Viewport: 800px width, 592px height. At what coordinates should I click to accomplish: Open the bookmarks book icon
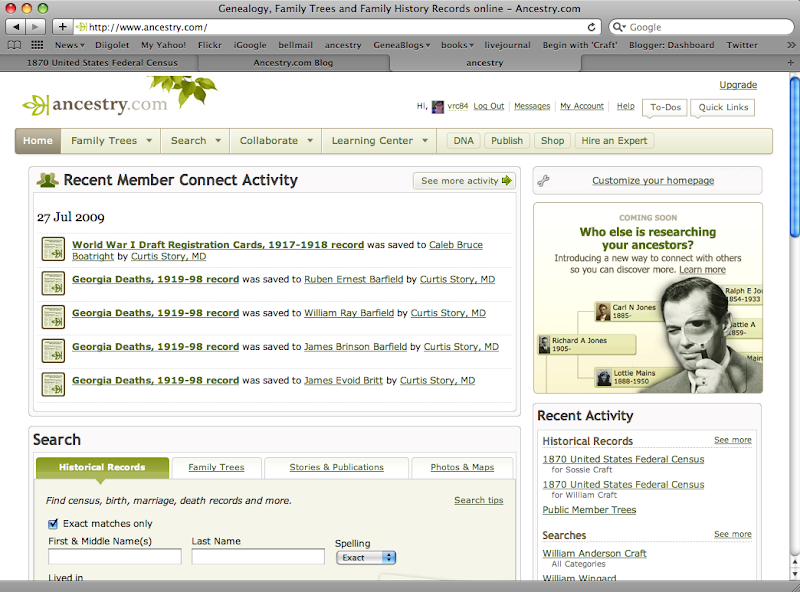coord(14,45)
